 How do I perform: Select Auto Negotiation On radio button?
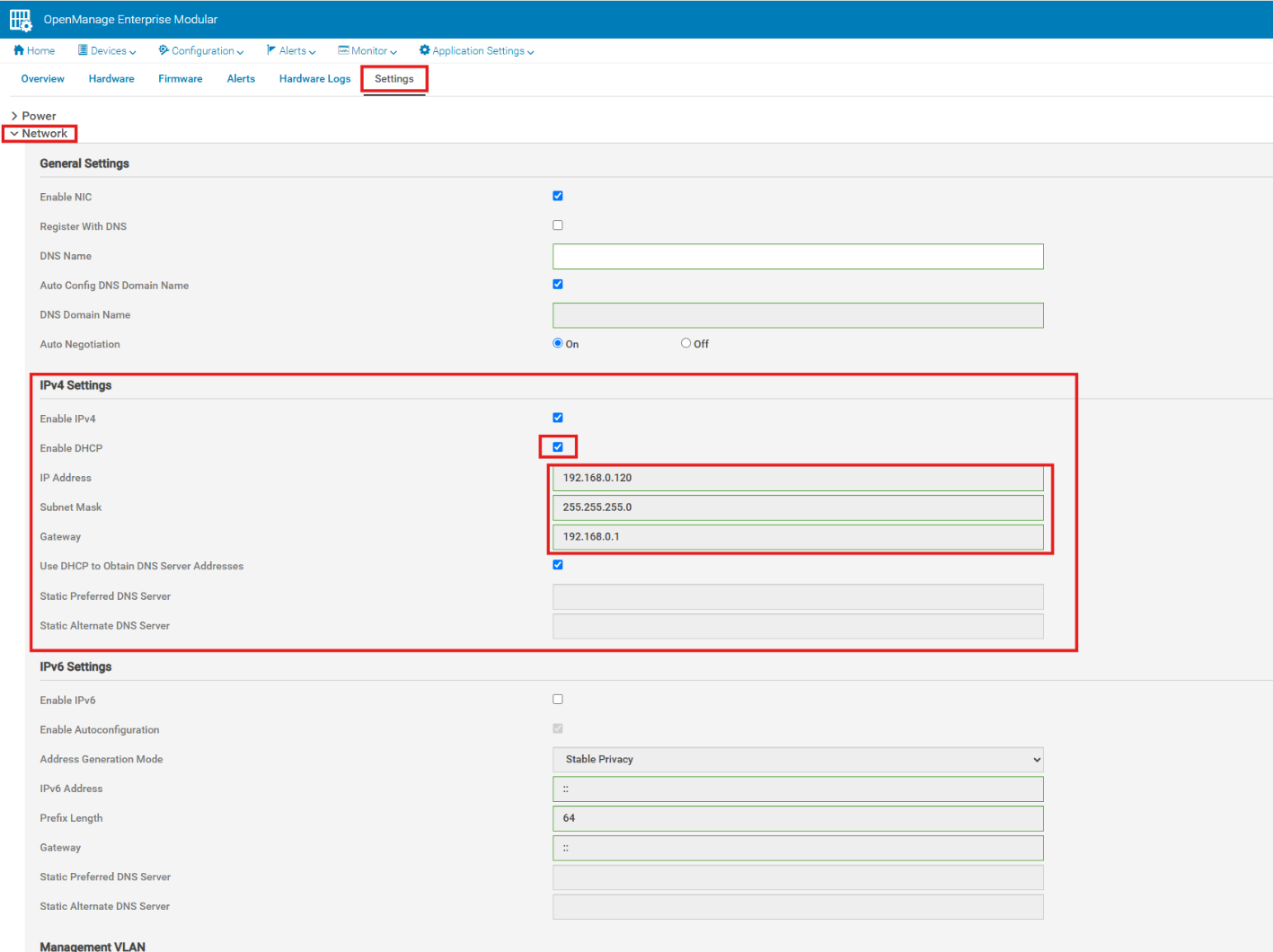click(x=558, y=343)
